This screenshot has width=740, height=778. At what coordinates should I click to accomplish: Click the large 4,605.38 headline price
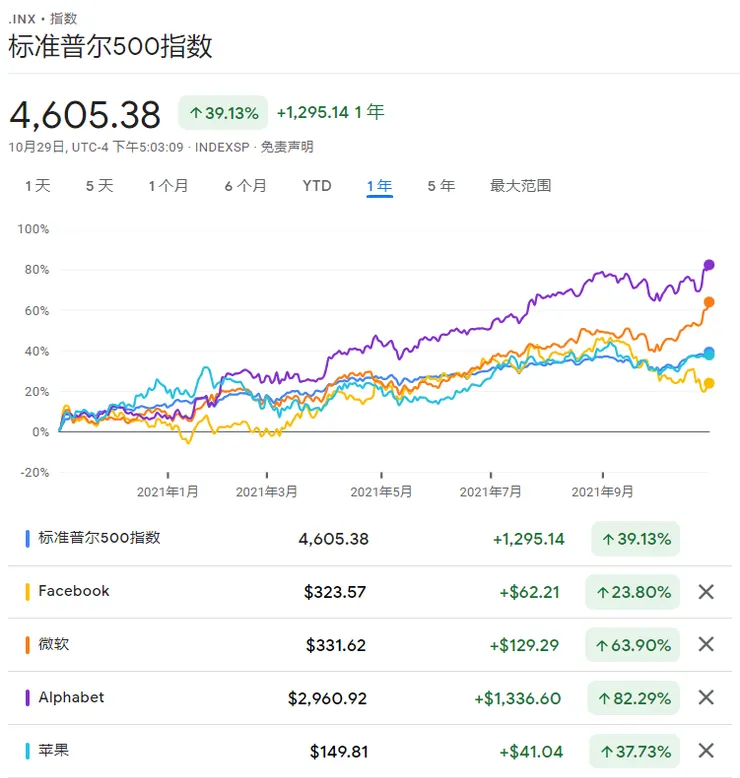pos(85,115)
